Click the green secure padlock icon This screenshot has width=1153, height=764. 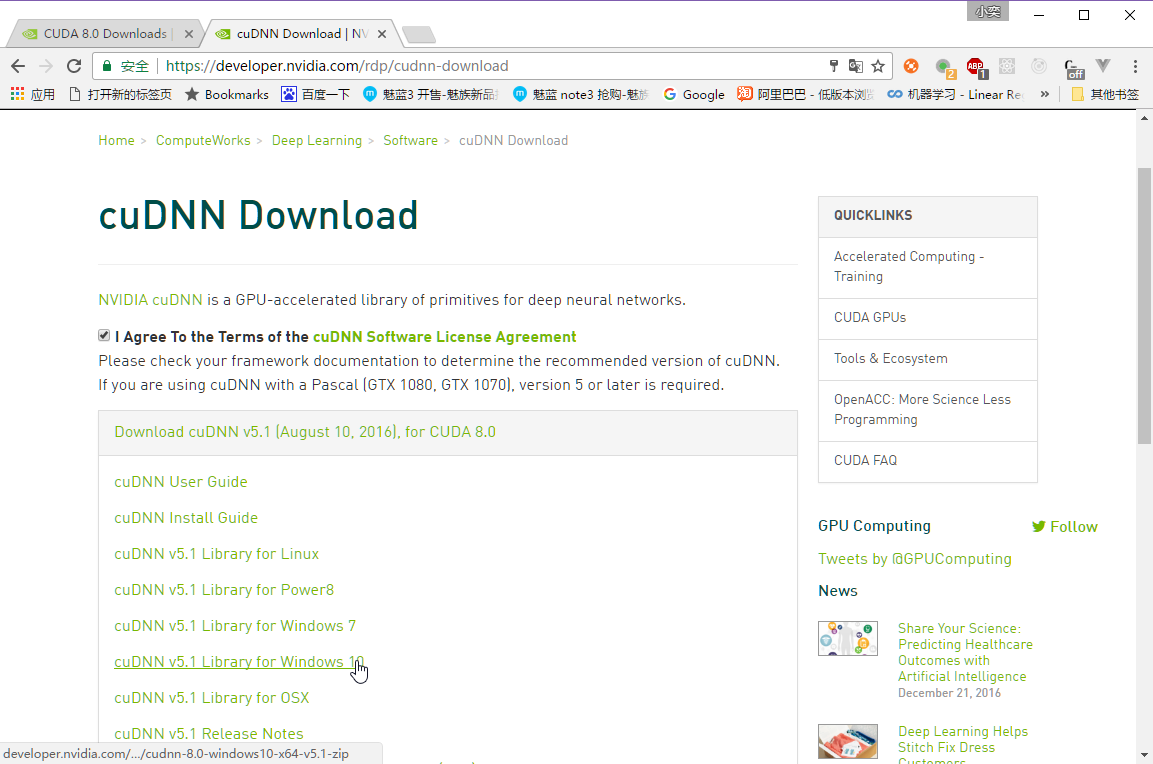point(107,66)
